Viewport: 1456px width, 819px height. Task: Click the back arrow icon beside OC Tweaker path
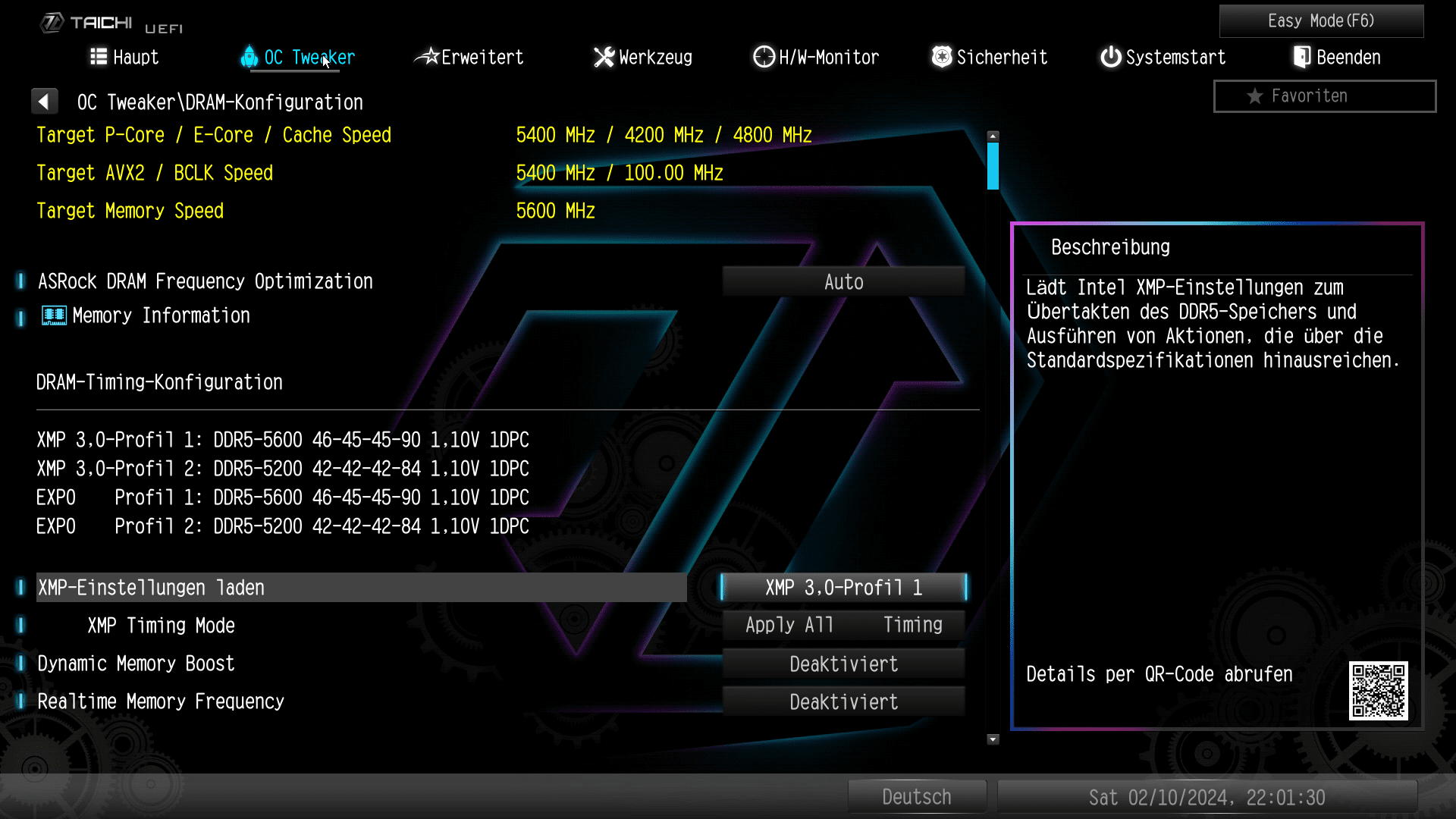(44, 102)
